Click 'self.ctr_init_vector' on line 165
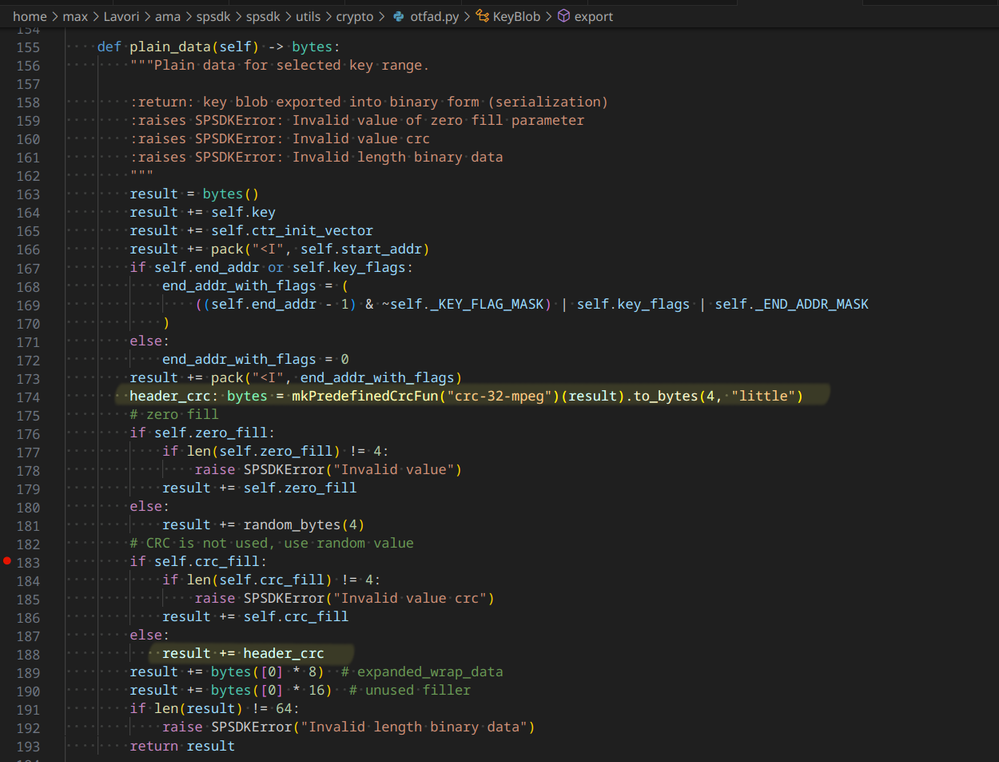 (x=292, y=231)
